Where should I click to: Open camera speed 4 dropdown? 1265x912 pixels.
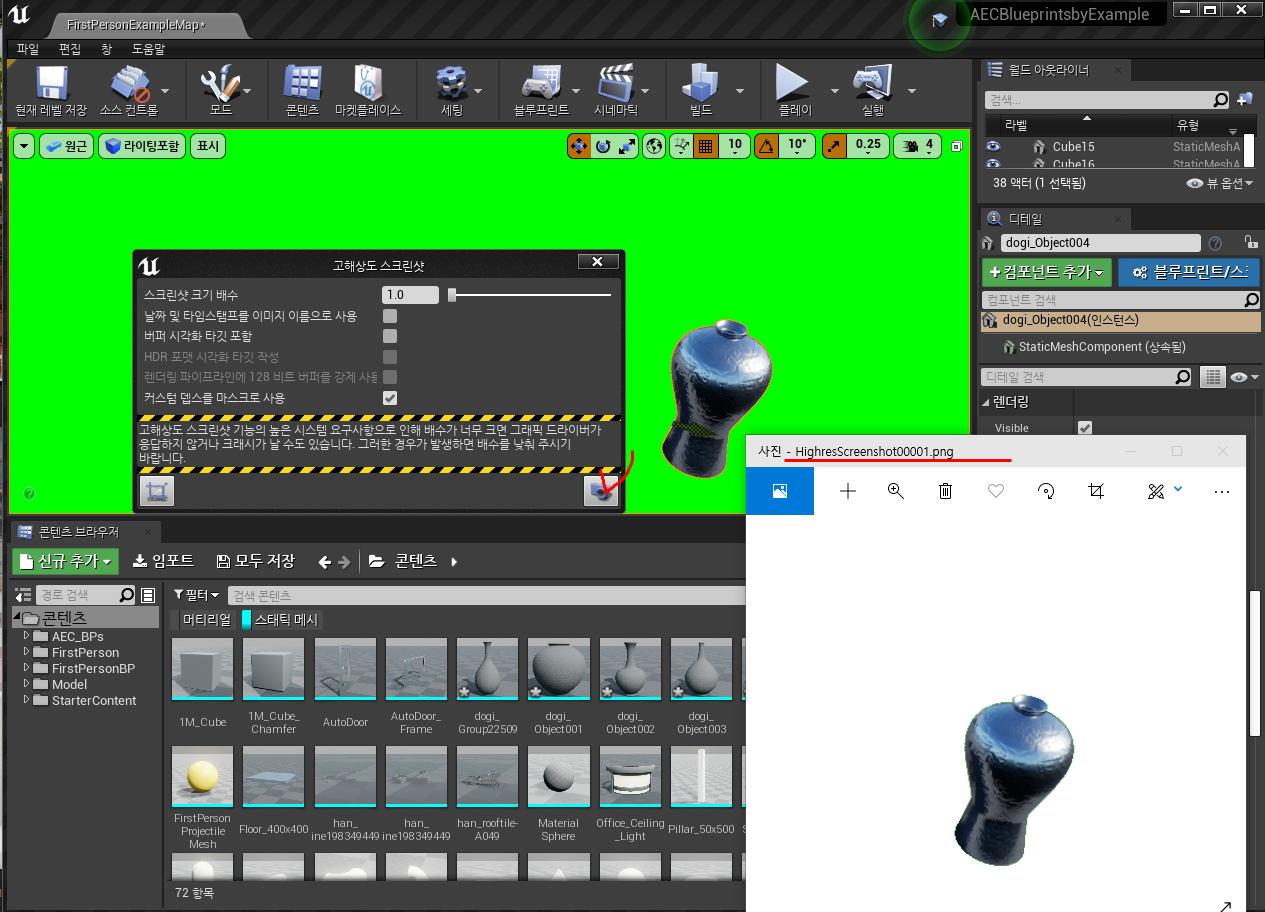[x=918, y=146]
